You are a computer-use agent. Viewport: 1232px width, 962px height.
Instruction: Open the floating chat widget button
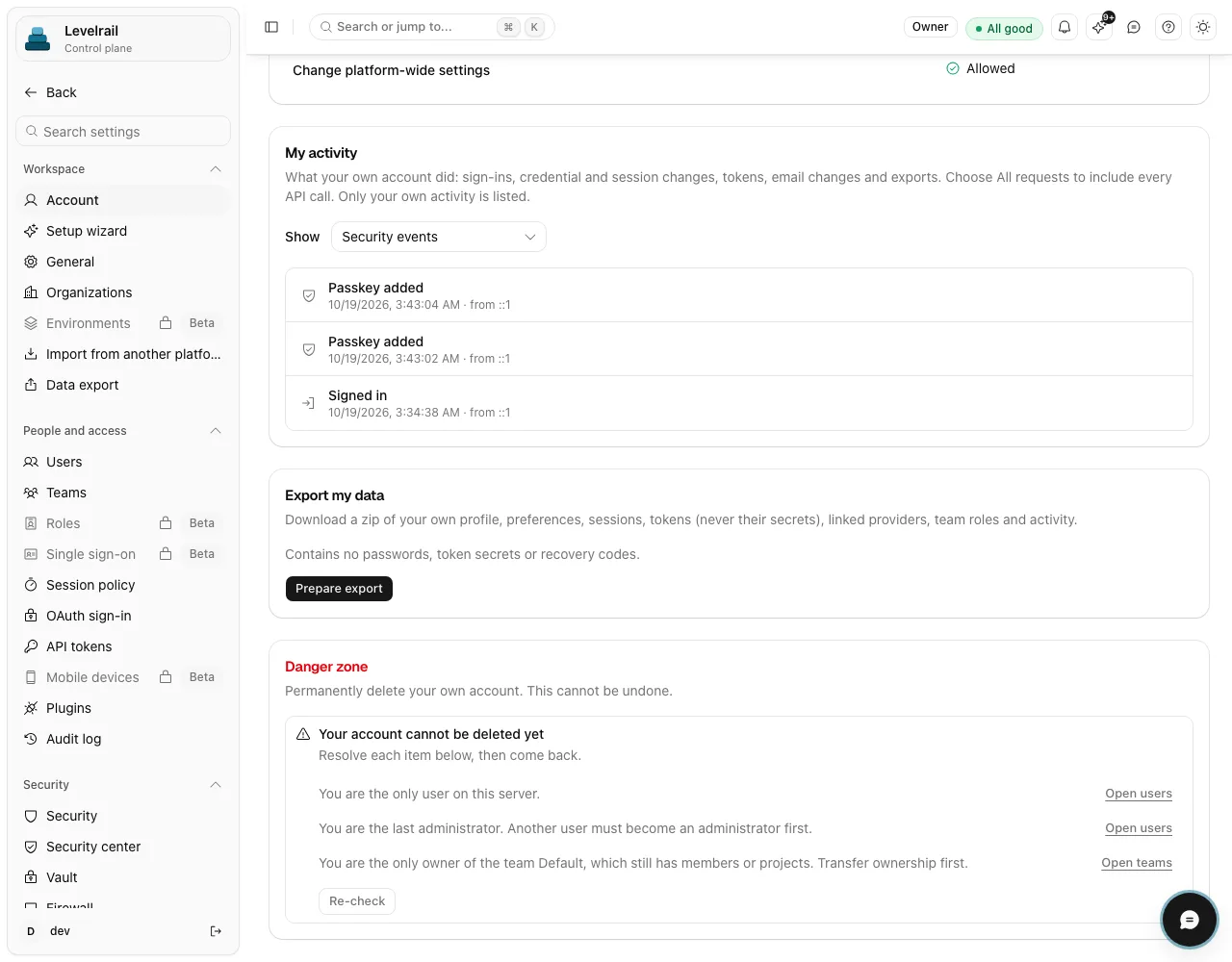[x=1190, y=921]
